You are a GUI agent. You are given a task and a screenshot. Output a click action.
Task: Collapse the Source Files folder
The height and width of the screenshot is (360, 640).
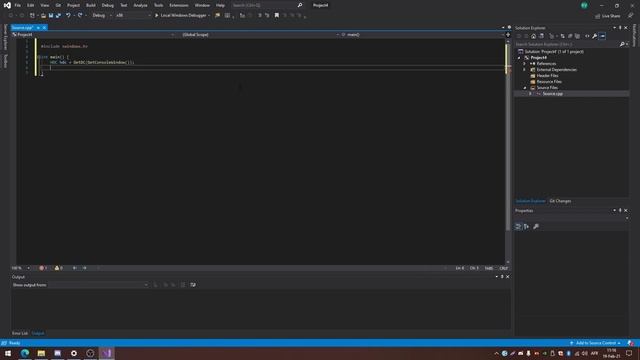(x=525, y=88)
